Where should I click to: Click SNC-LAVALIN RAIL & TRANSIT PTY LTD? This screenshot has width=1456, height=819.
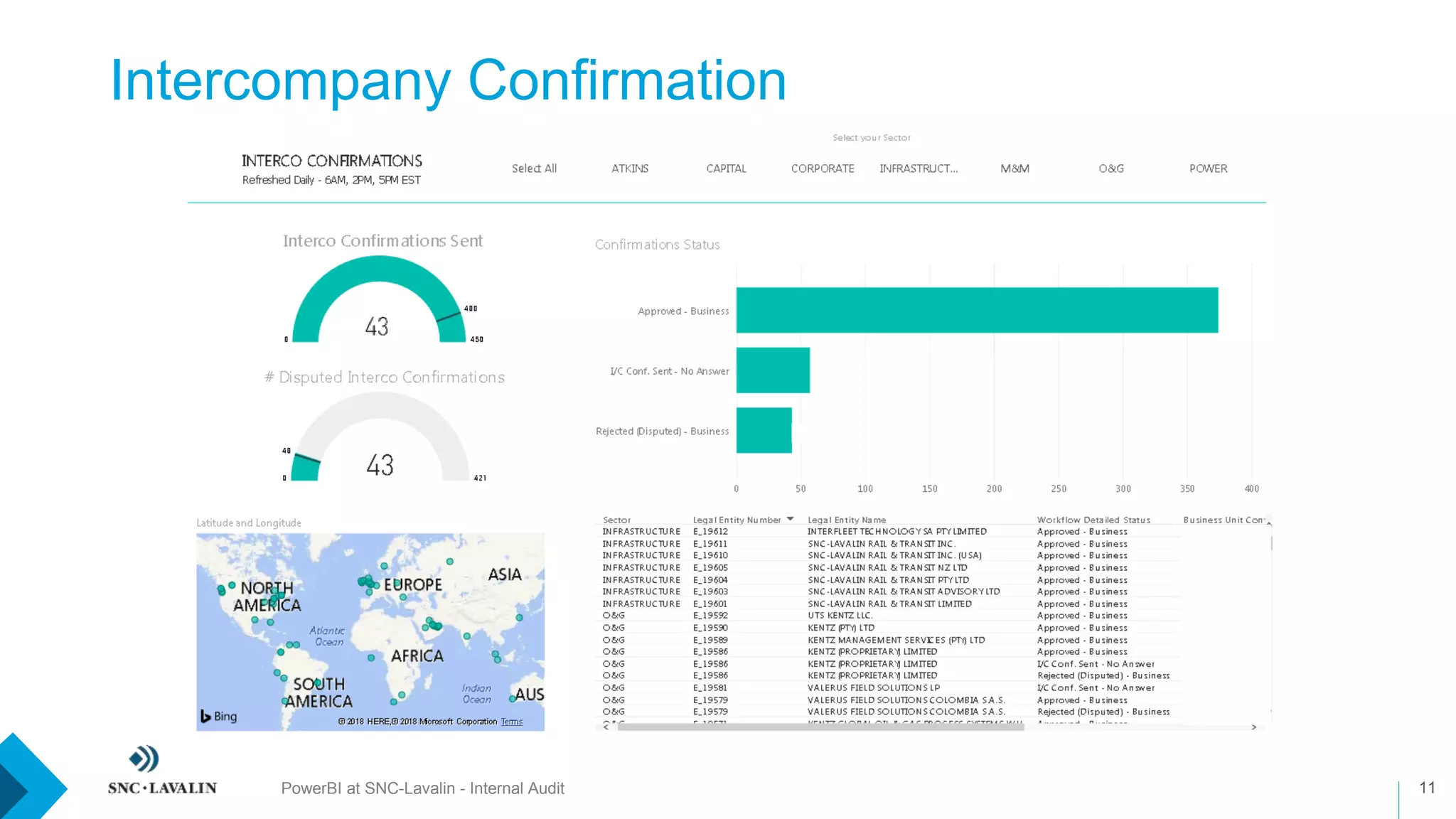pos(889,580)
